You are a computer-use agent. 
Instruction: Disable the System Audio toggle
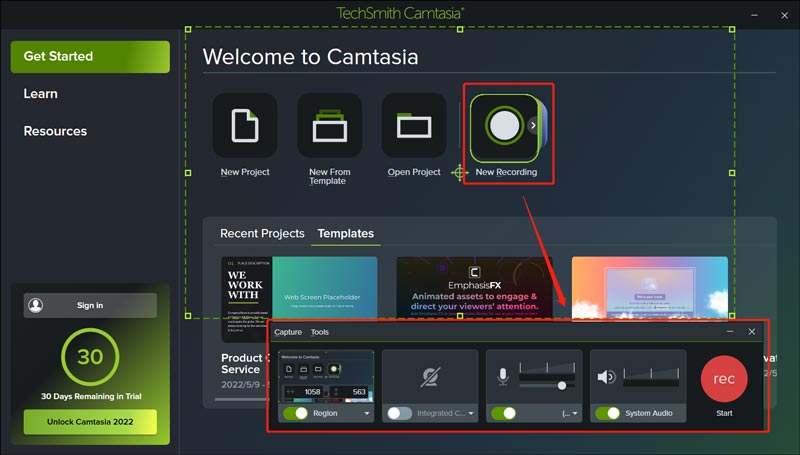coord(608,413)
